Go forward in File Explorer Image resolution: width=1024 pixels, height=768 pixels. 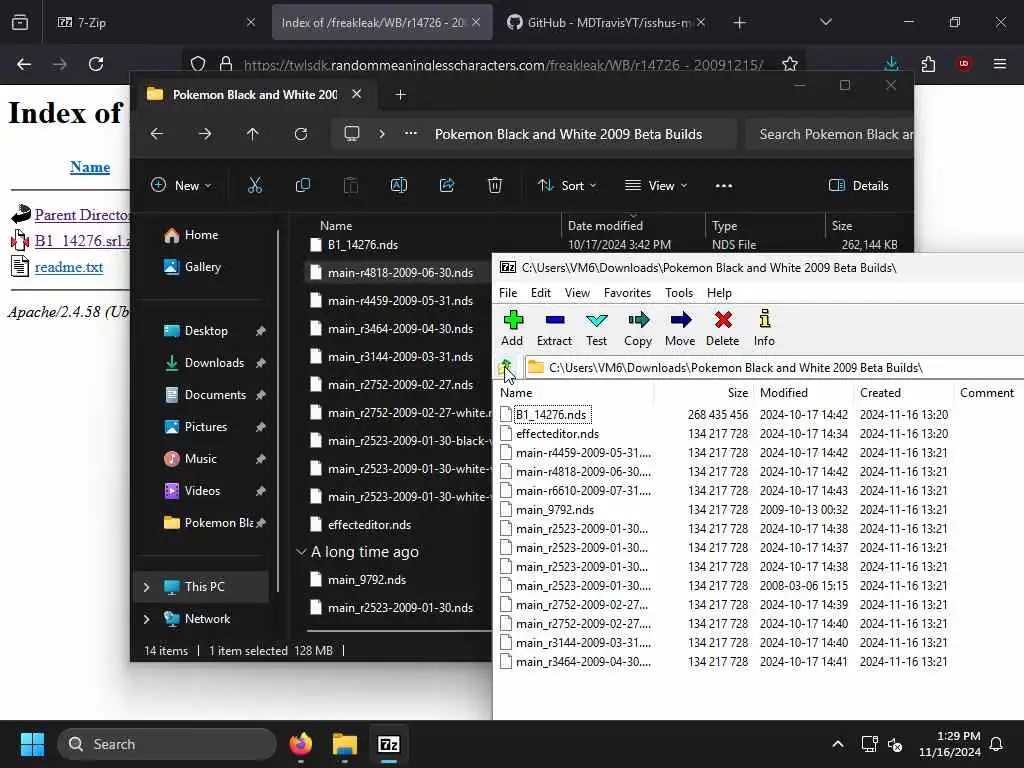click(x=204, y=134)
